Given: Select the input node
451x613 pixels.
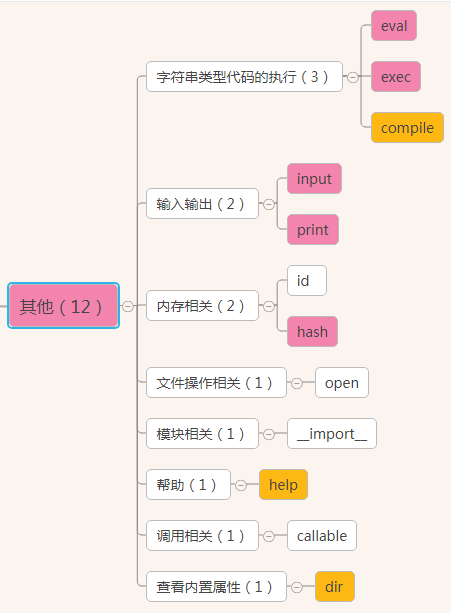Looking at the screenshot, I should 314,179.
